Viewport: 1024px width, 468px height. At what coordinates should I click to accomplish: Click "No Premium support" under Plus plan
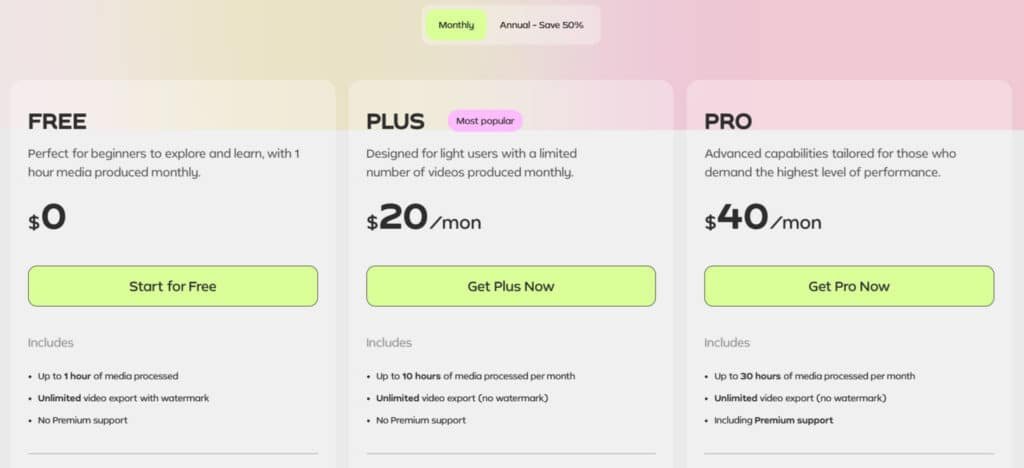tap(421, 420)
